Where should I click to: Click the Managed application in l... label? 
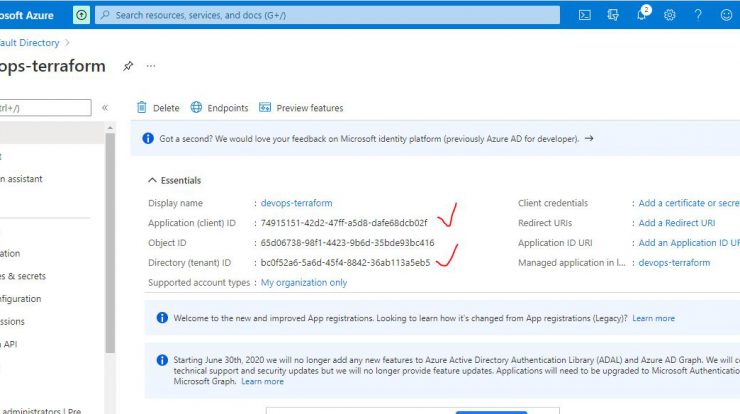[x=572, y=262]
